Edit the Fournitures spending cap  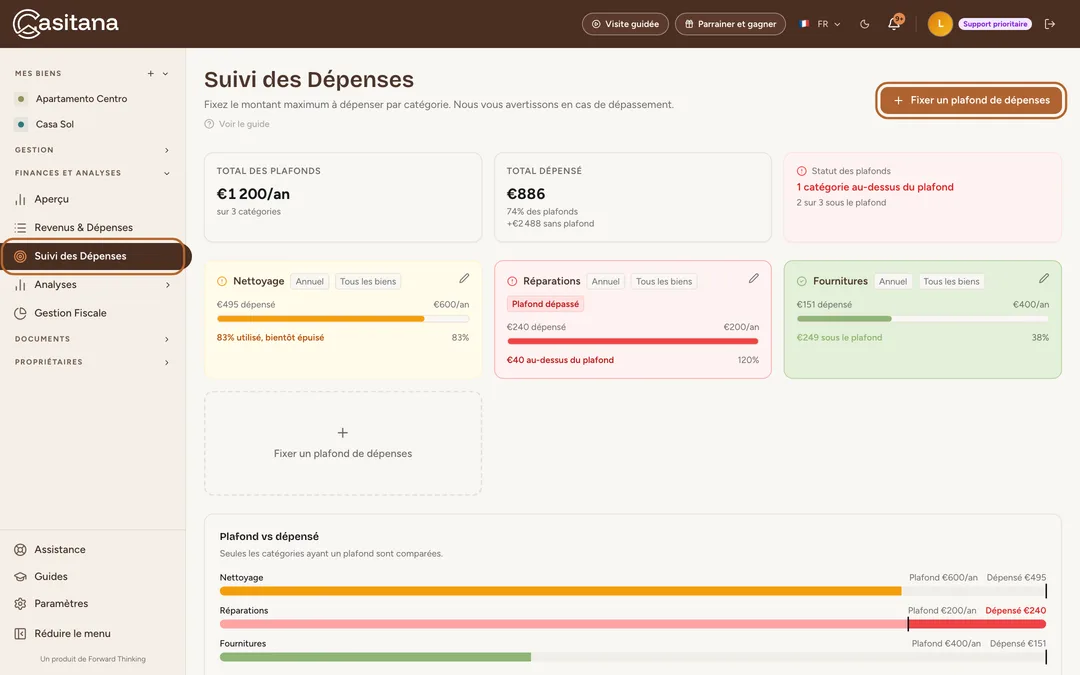pos(1044,278)
